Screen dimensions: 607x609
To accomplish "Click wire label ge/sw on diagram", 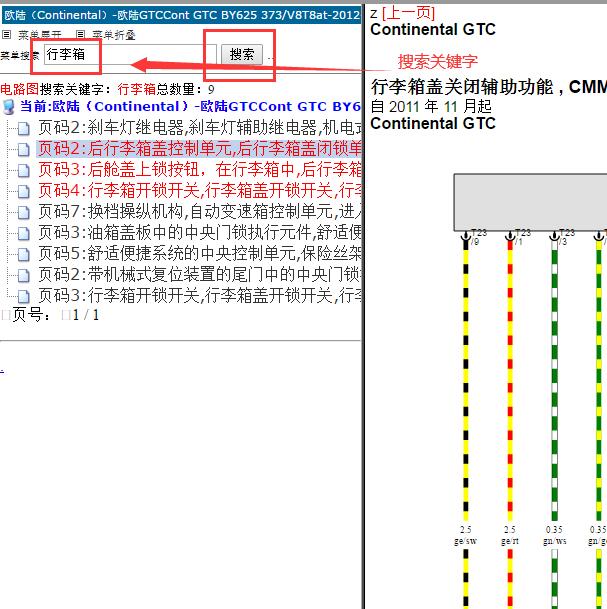I will pos(466,541).
